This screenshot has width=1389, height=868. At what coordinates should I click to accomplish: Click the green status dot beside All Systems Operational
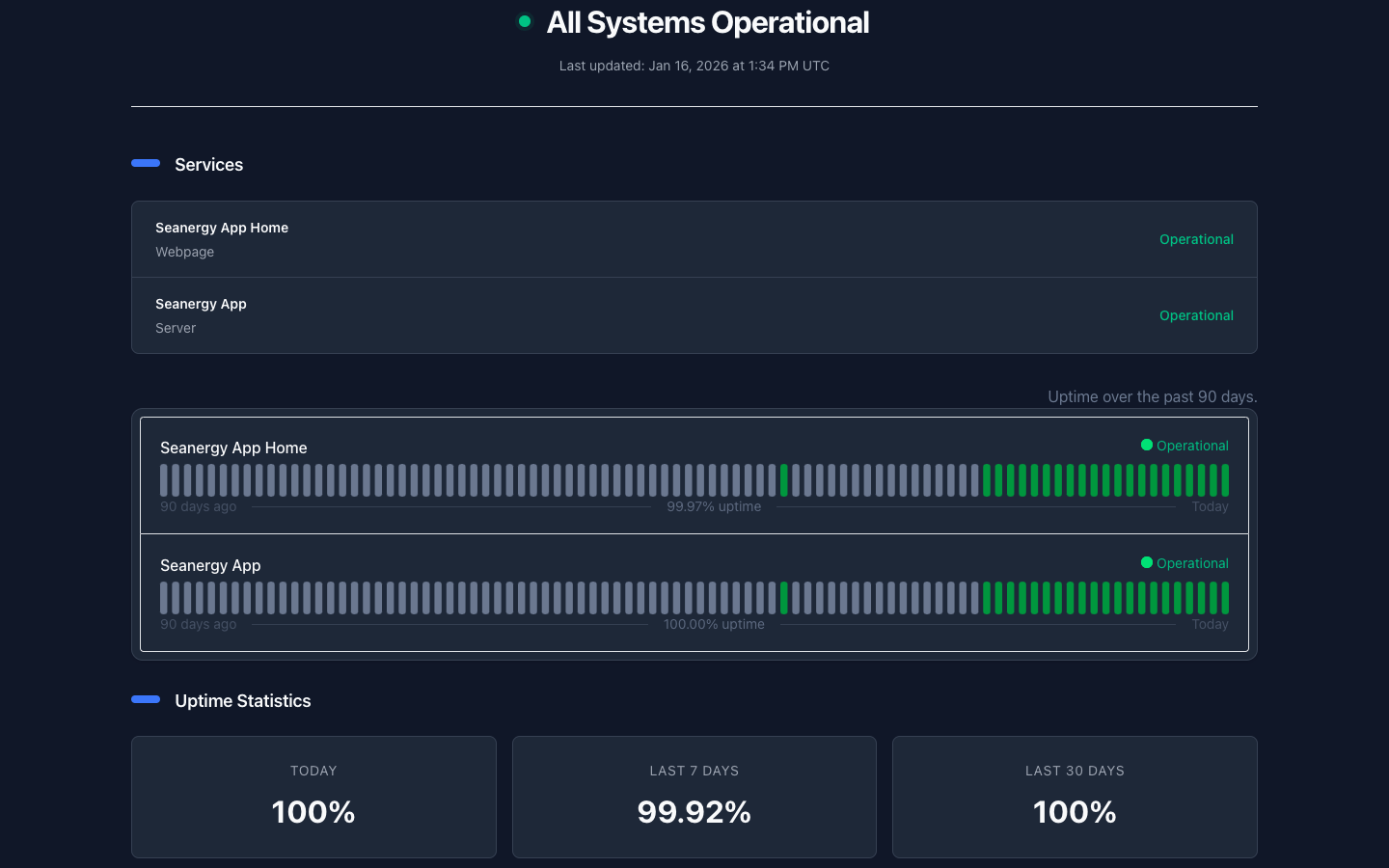[525, 21]
